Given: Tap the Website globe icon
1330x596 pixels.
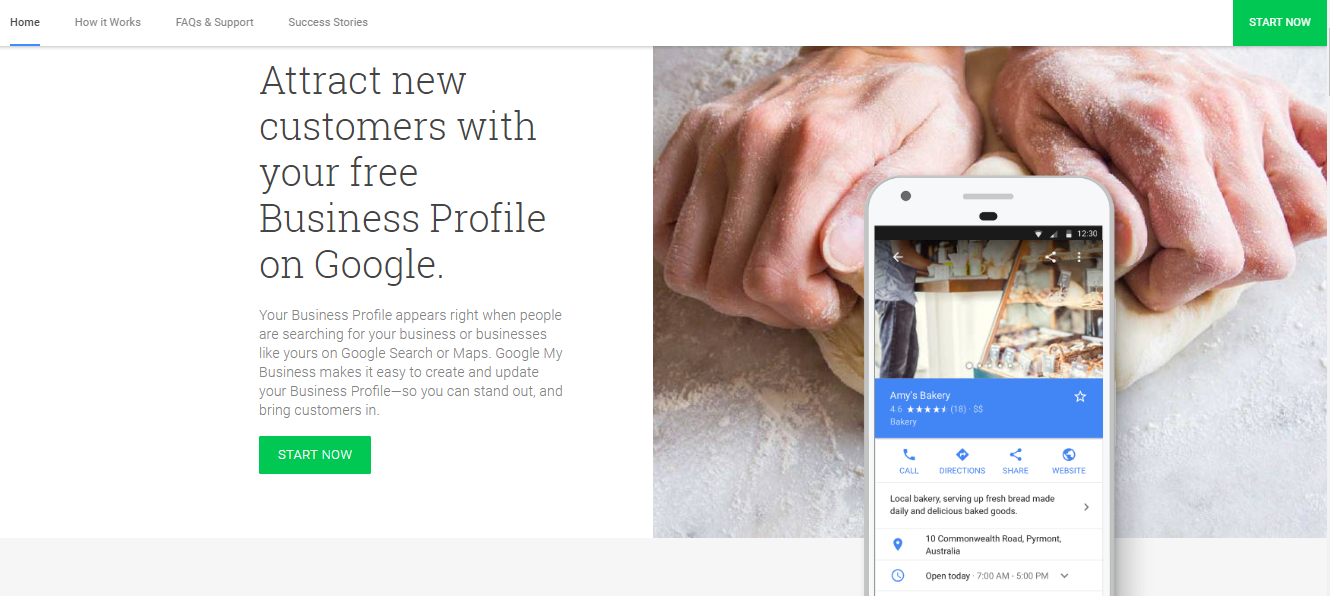Looking at the screenshot, I should [x=1069, y=455].
